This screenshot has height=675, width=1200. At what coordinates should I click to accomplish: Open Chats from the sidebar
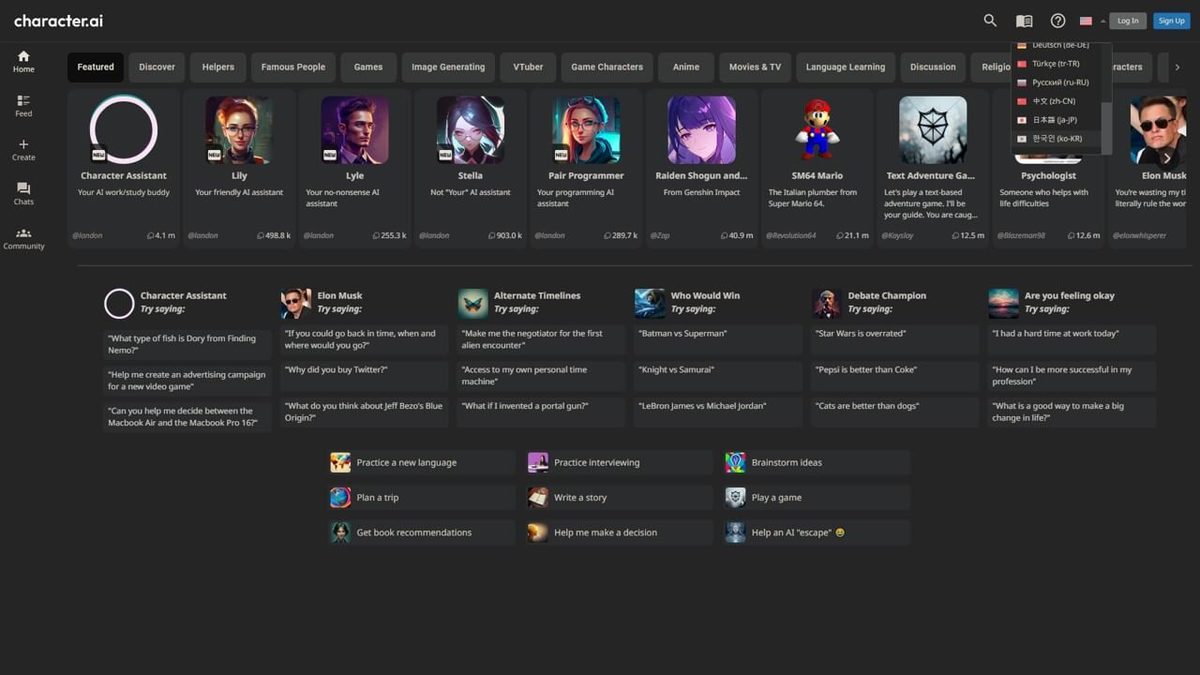24,193
